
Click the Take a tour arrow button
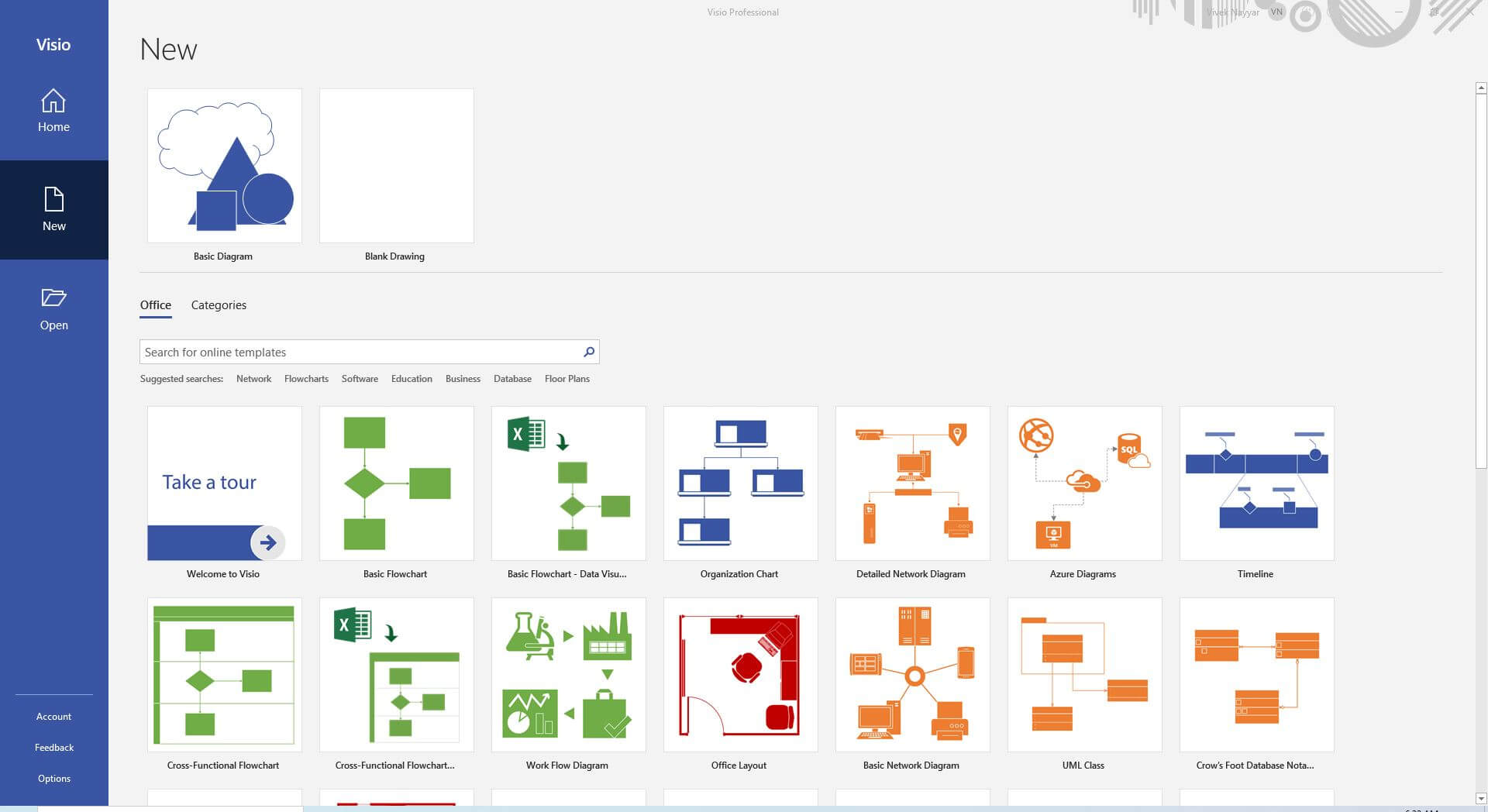(268, 542)
